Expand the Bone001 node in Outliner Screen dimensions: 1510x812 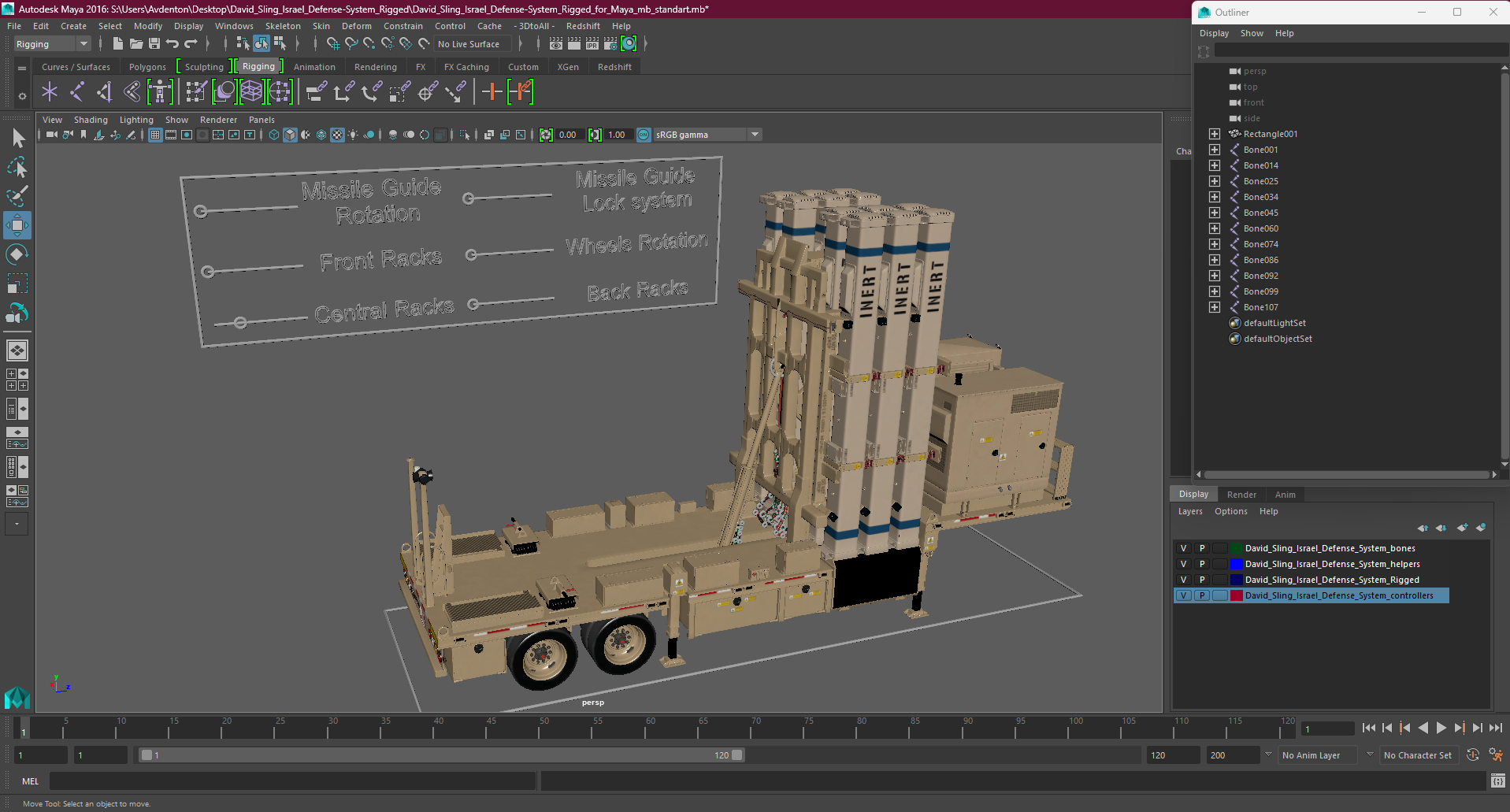(x=1215, y=150)
